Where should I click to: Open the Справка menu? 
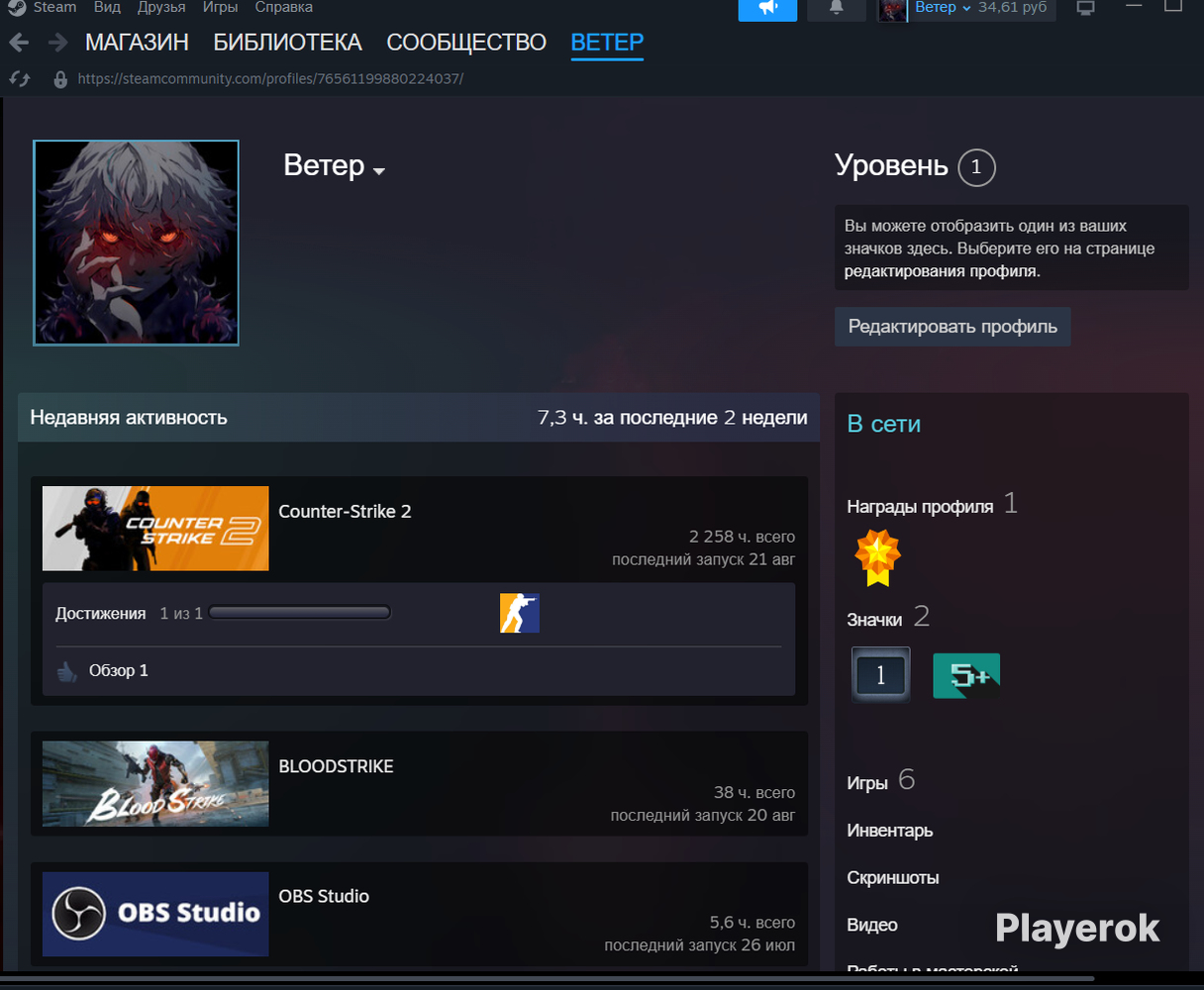(284, 7)
